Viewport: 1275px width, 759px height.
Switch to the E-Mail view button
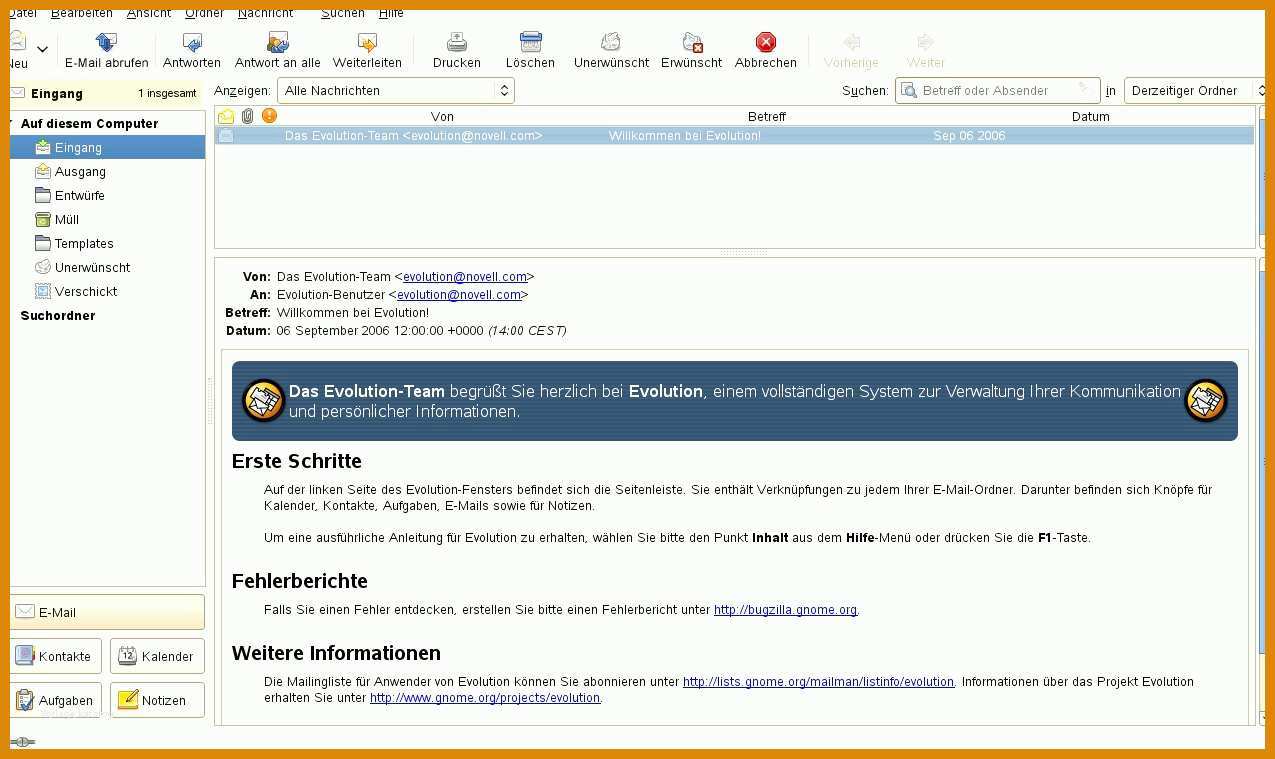[x=107, y=612]
